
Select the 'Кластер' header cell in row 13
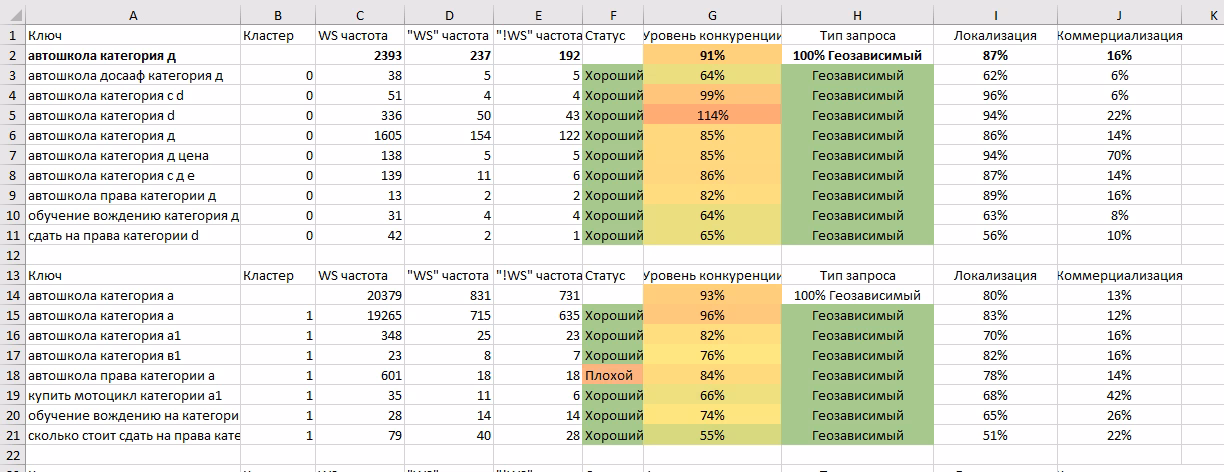point(269,275)
